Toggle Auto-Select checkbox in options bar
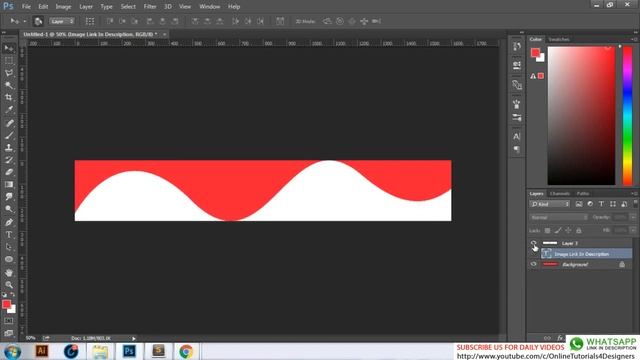Image resolution: width=640 pixels, height=360 pixels. pos(38,21)
